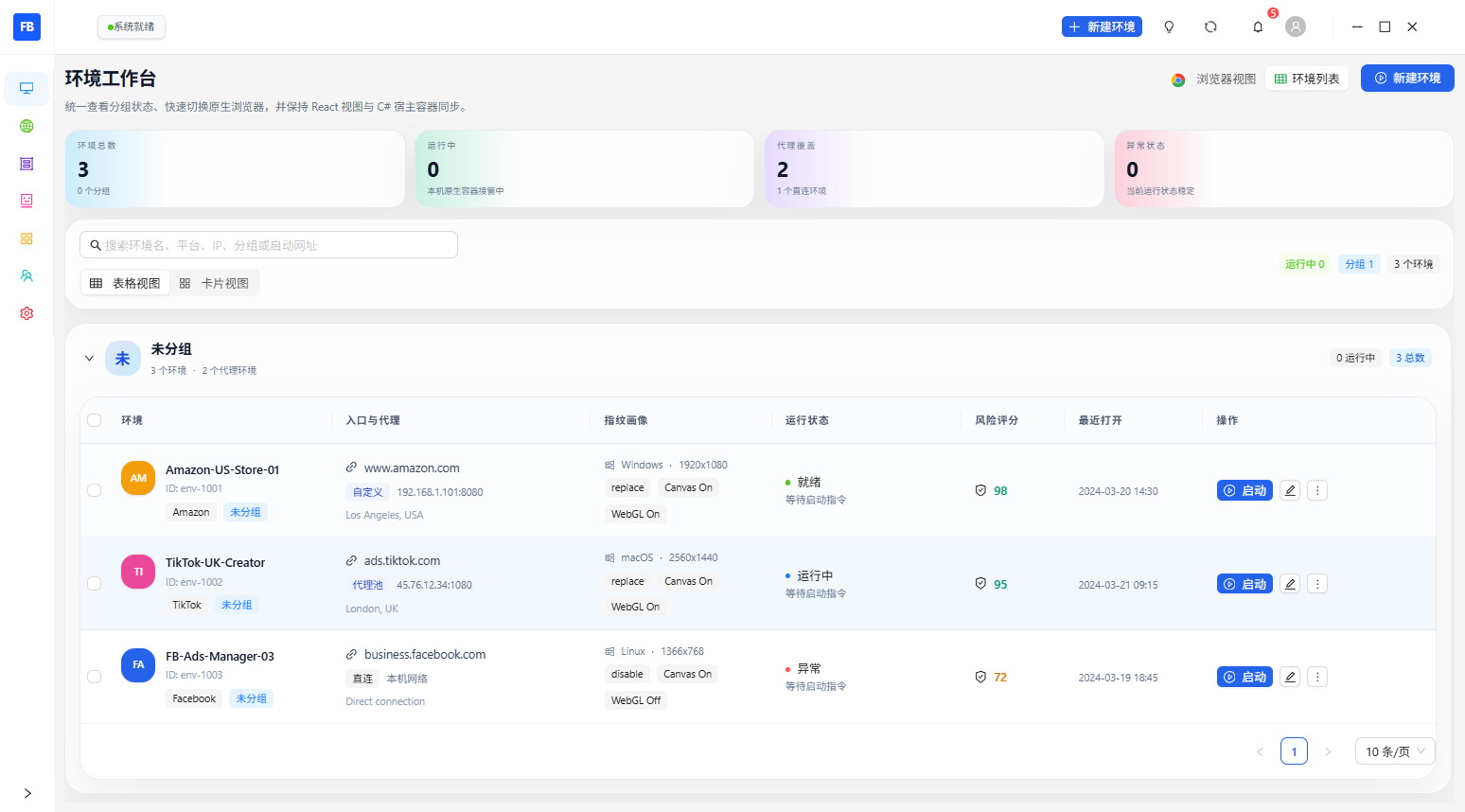Open the 10 条/页 page size dropdown
1465x812 pixels.
(x=1395, y=751)
